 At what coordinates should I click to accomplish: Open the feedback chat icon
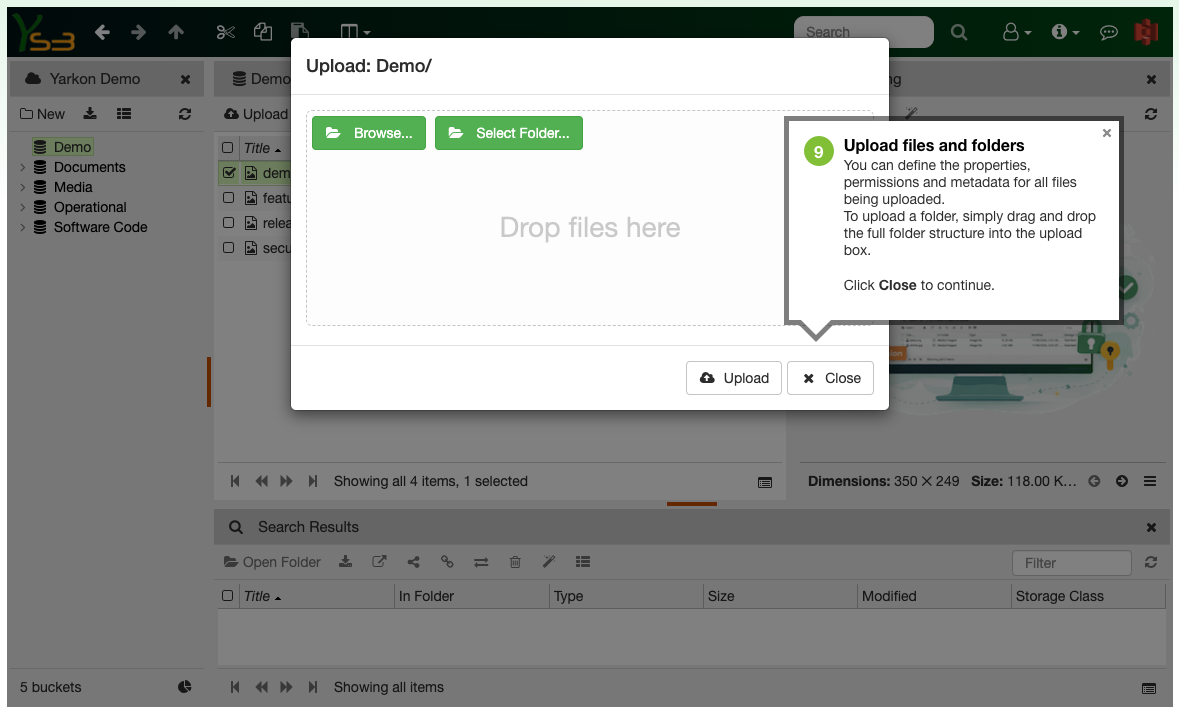pos(1108,31)
